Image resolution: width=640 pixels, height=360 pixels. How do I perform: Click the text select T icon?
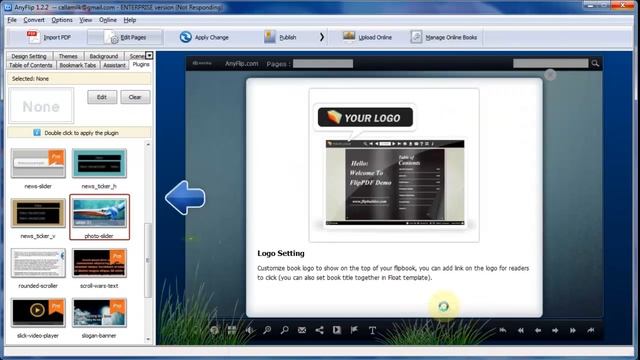pos(372,330)
